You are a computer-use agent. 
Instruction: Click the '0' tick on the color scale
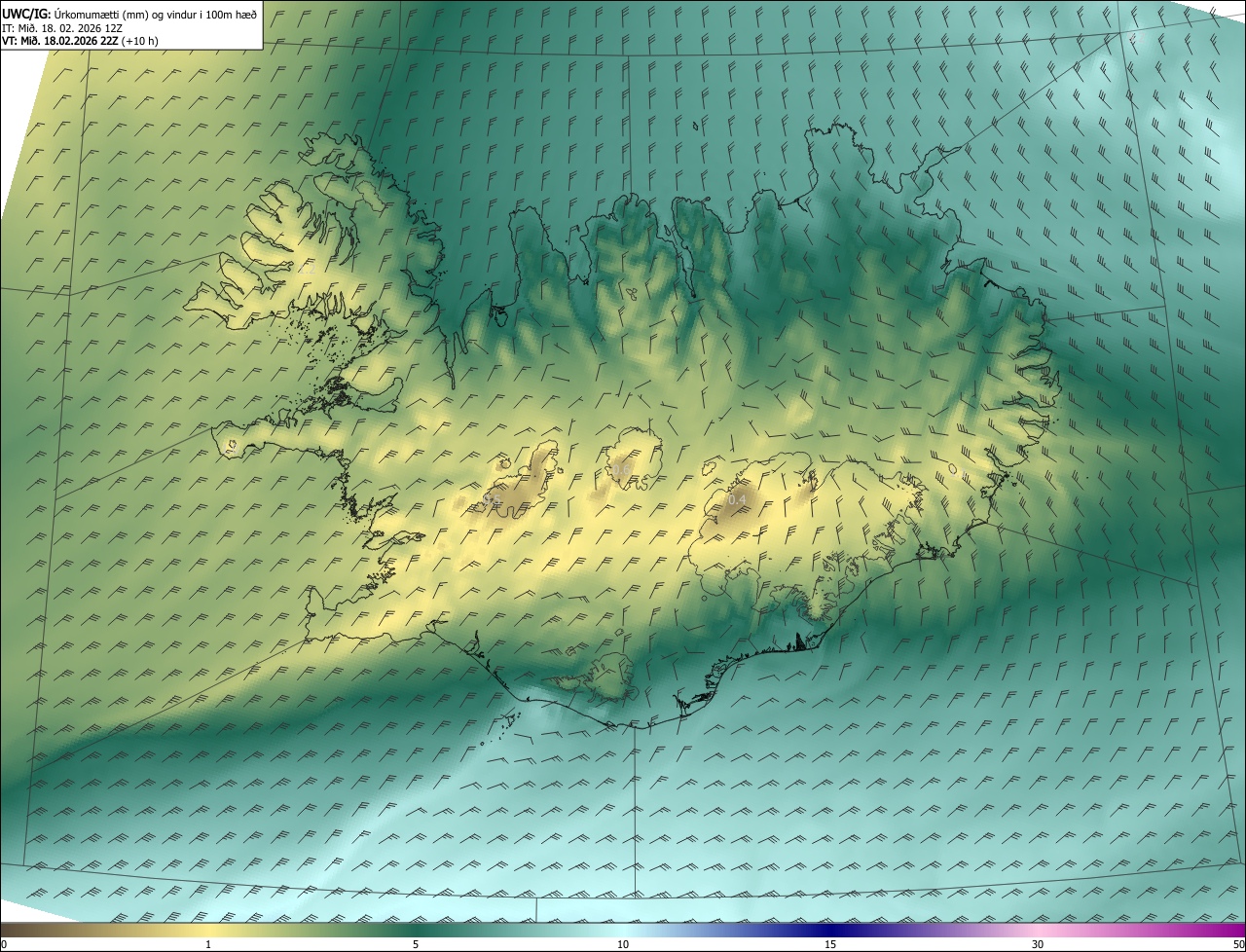[4, 944]
